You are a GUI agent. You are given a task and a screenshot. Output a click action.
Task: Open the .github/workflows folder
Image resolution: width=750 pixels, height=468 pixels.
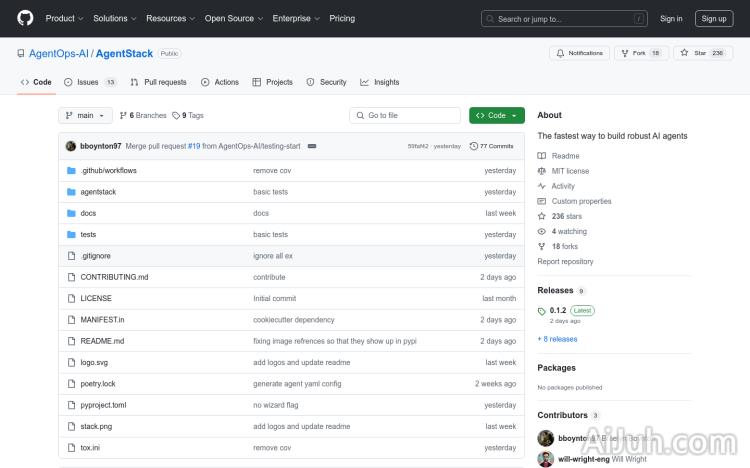point(109,170)
